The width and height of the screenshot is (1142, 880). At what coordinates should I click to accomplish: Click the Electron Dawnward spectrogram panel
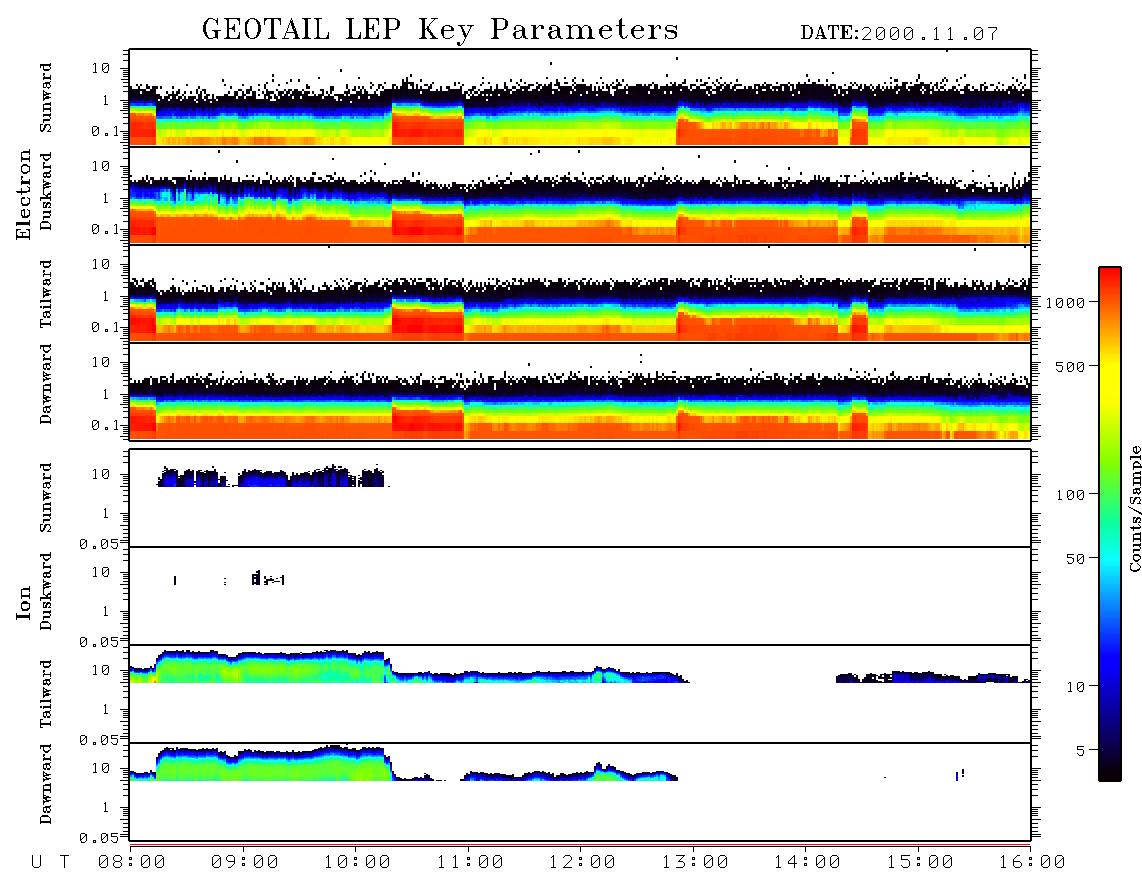pyautogui.click(x=580, y=391)
